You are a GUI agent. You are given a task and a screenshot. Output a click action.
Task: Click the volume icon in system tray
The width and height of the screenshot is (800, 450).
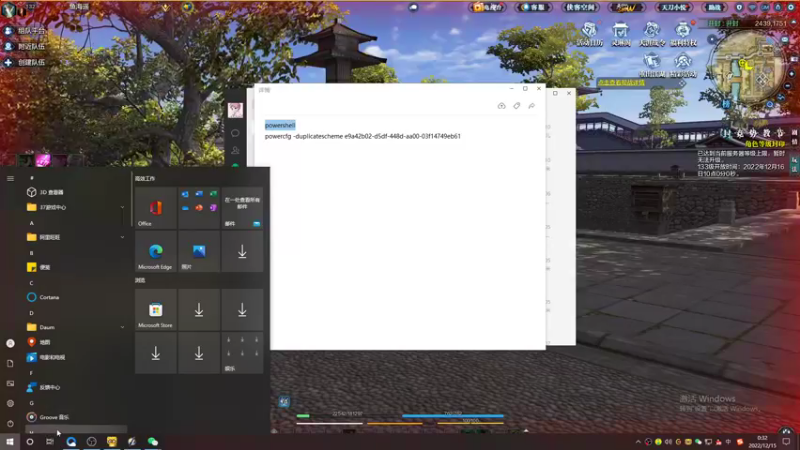668,442
